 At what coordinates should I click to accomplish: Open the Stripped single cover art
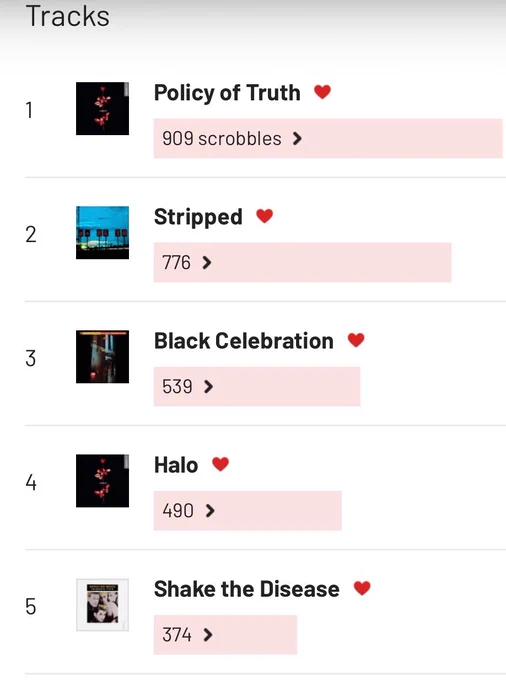[x=102, y=232]
